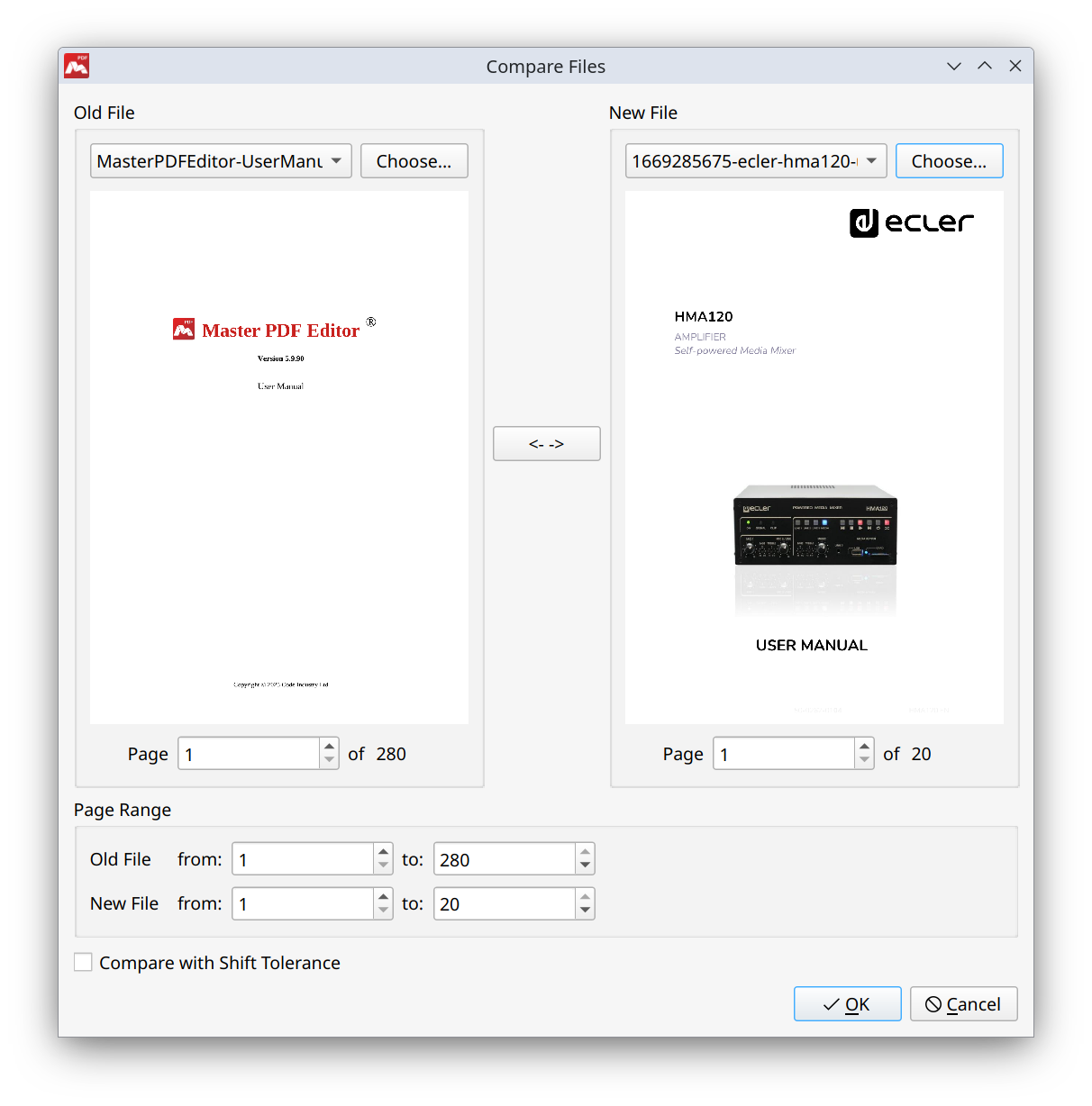This screenshot has height=1106, width=1092.
Task: Select the New File 'from' page field
Action: (x=303, y=903)
